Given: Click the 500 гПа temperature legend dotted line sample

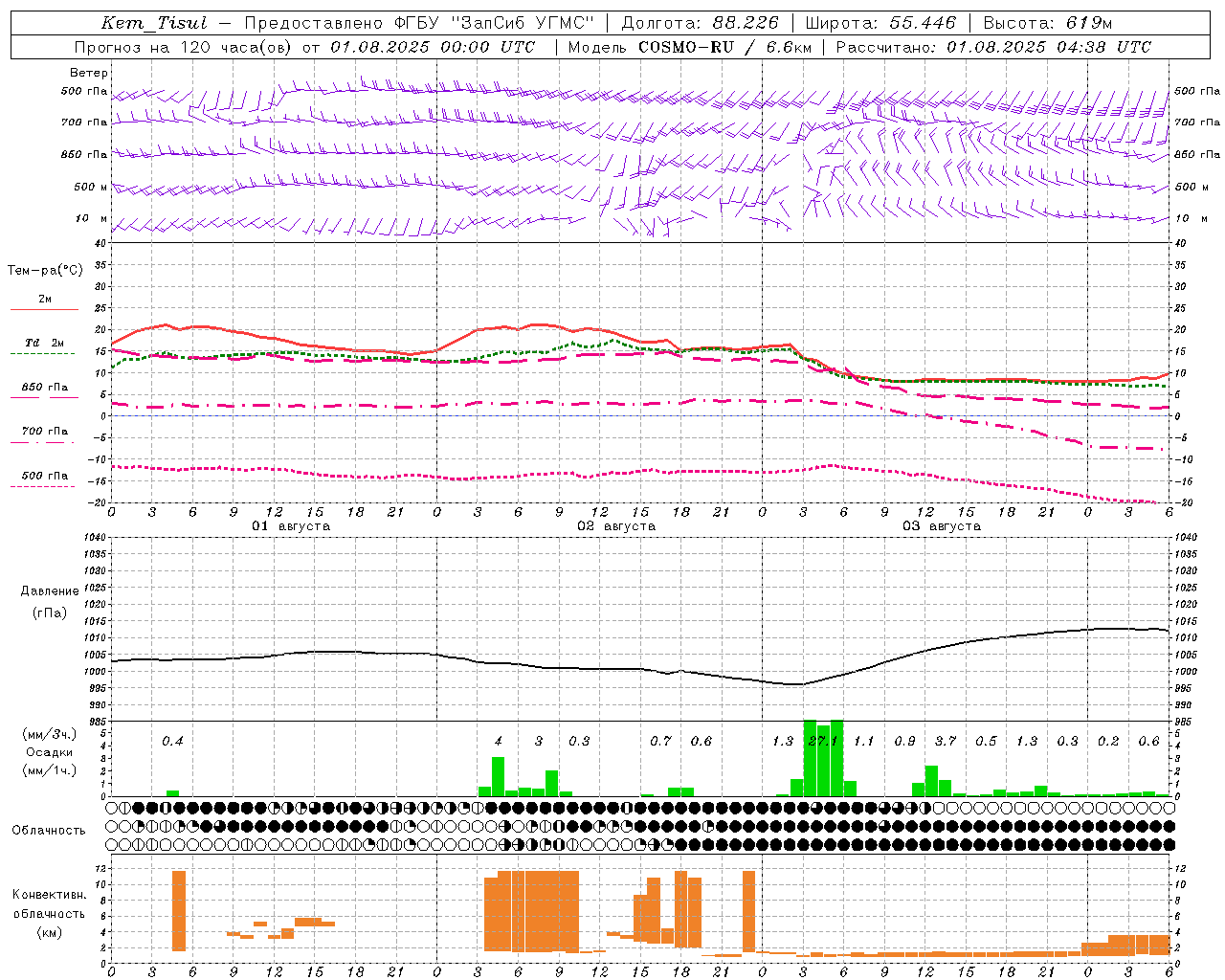Looking at the screenshot, I should pyautogui.click(x=42, y=486).
